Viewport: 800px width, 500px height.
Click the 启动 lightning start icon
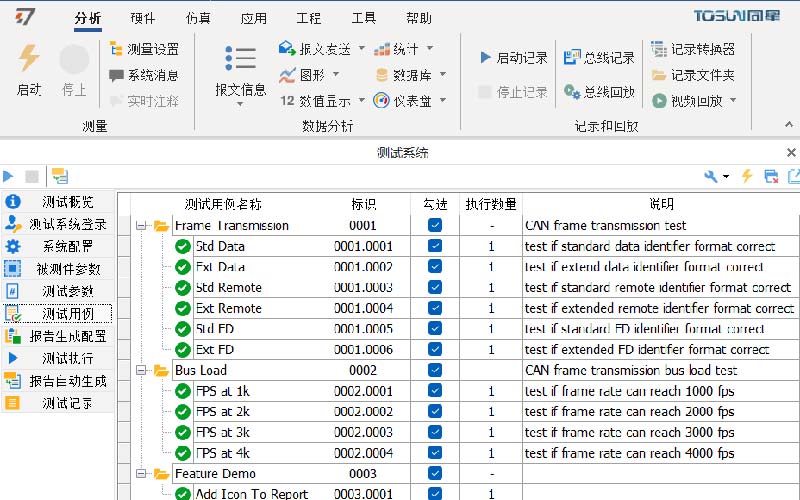pos(28,60)
